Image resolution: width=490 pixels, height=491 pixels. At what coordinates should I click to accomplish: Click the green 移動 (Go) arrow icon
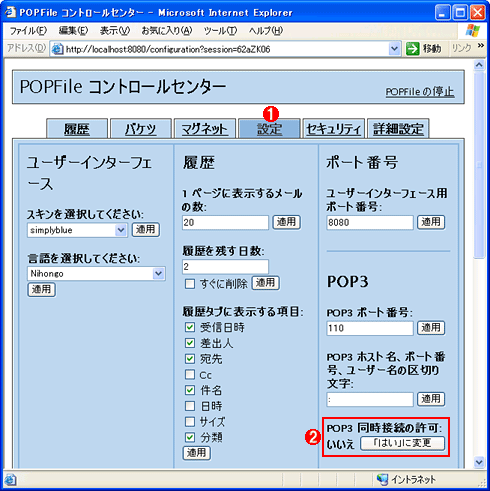pos(412,49)
